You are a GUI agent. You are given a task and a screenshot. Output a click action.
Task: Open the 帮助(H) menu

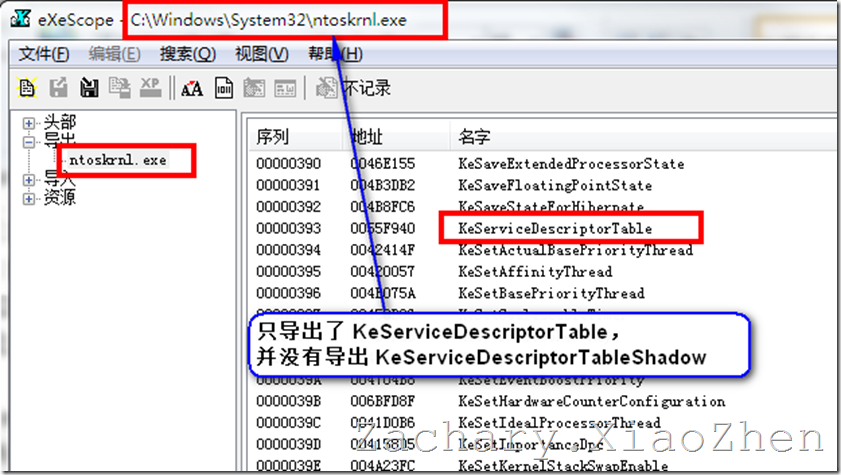(335, 54)
